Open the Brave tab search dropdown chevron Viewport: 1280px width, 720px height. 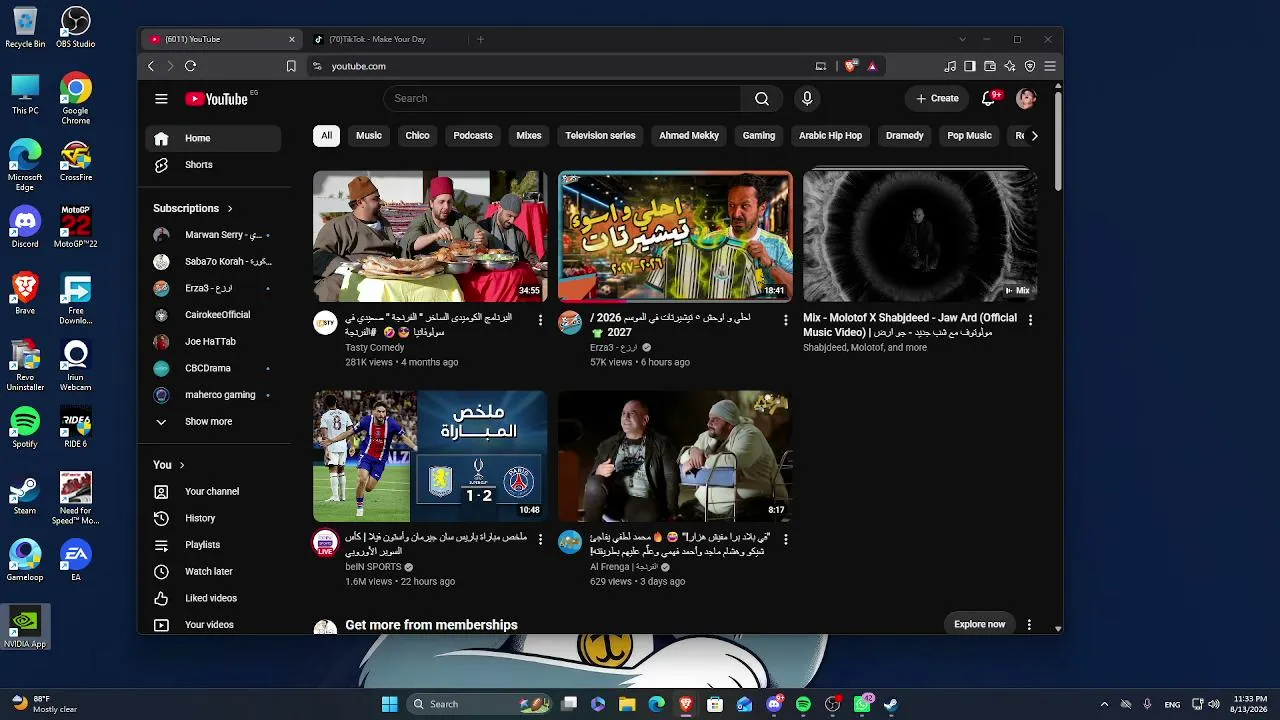pos(962,39)
